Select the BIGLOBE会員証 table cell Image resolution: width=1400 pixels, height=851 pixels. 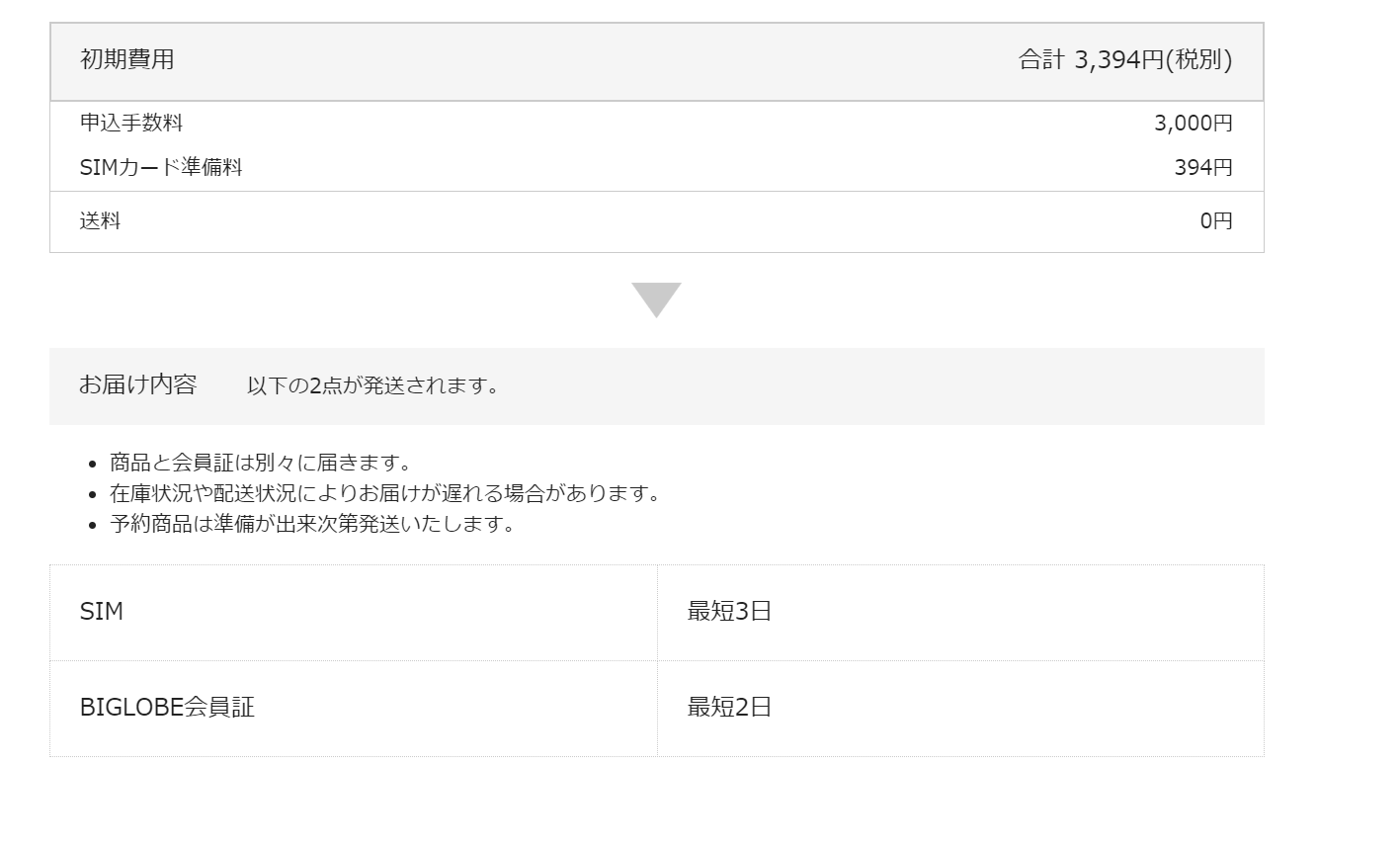tap(354, 709)
